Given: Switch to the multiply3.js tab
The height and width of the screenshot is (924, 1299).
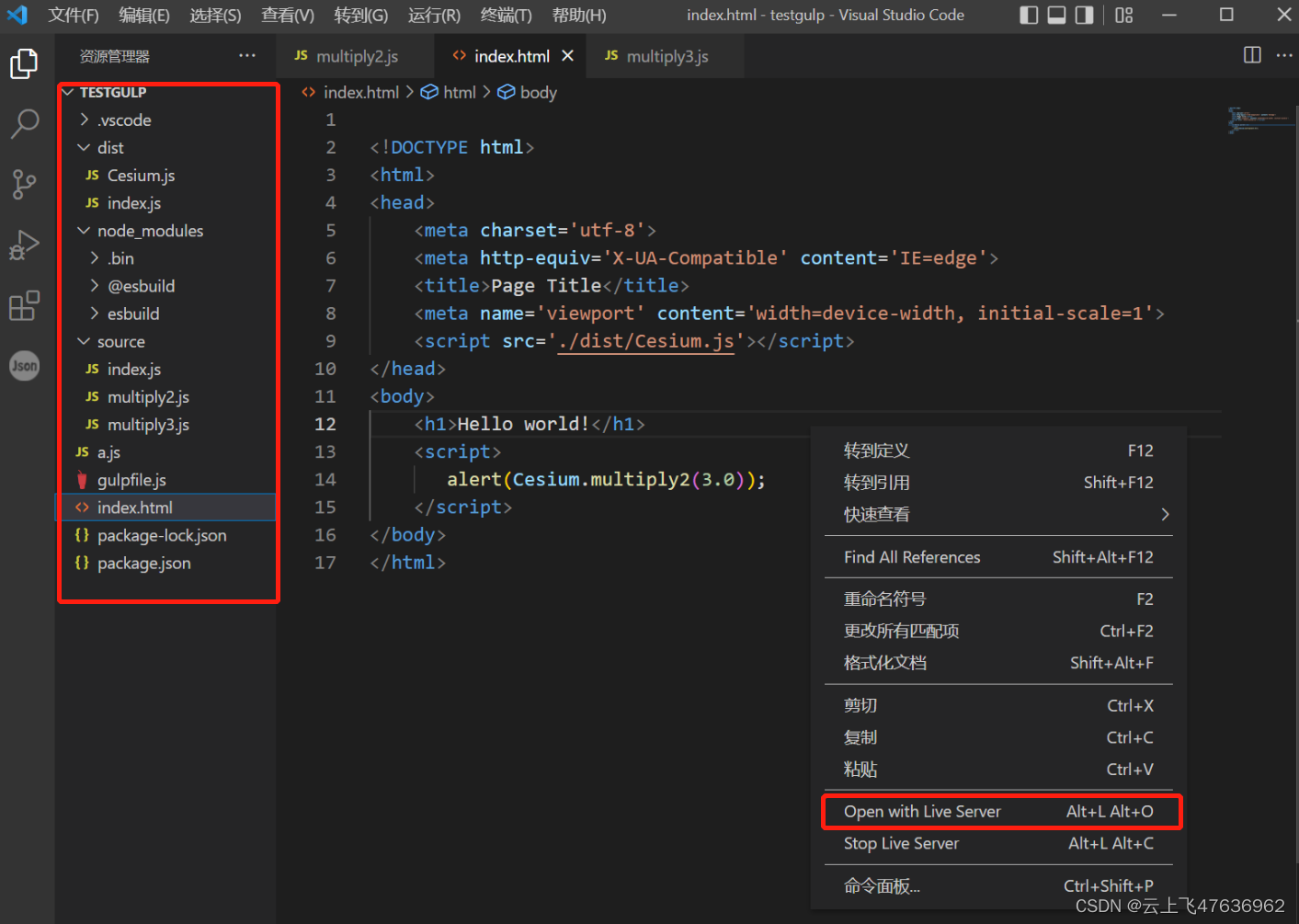Looking at the screenshot, I should coord(667,56).
